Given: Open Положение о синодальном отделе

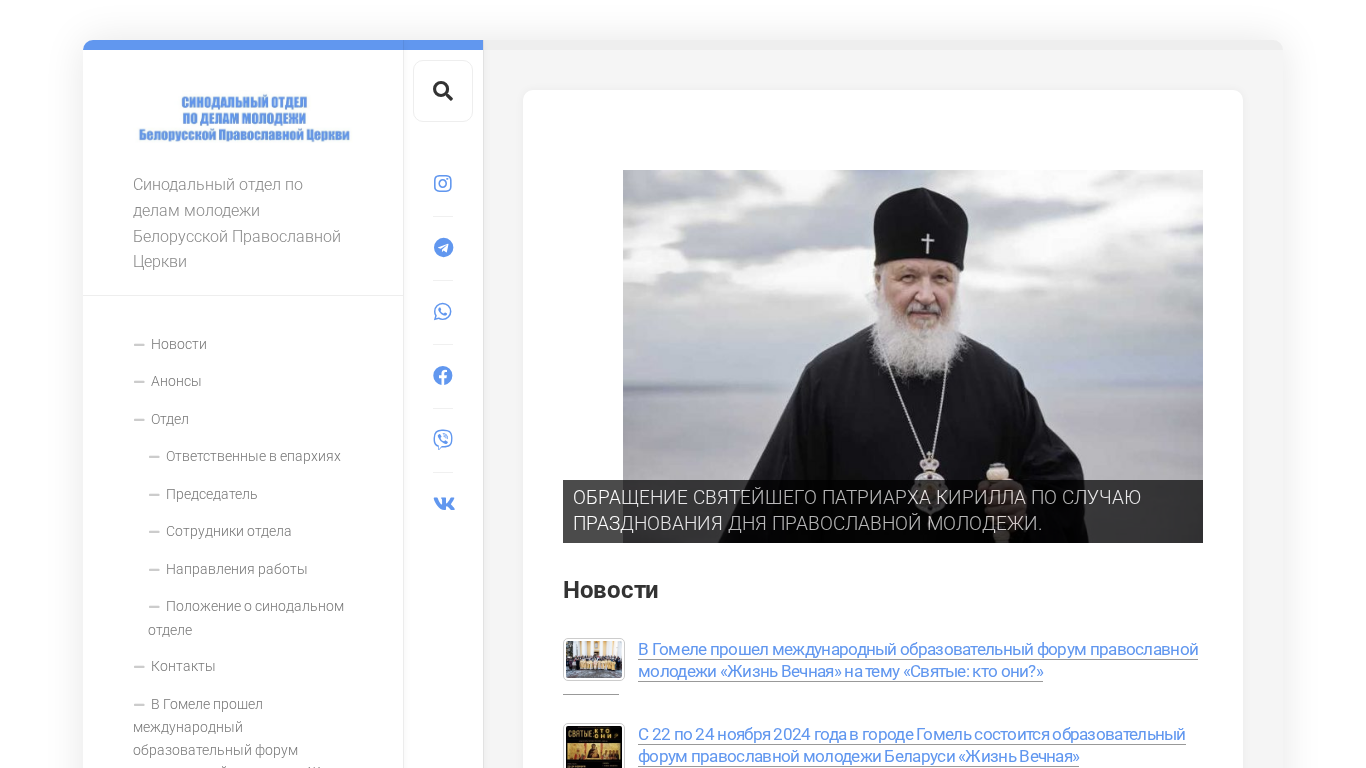Looking at the screenshot, I should click(x=254, y=607).
